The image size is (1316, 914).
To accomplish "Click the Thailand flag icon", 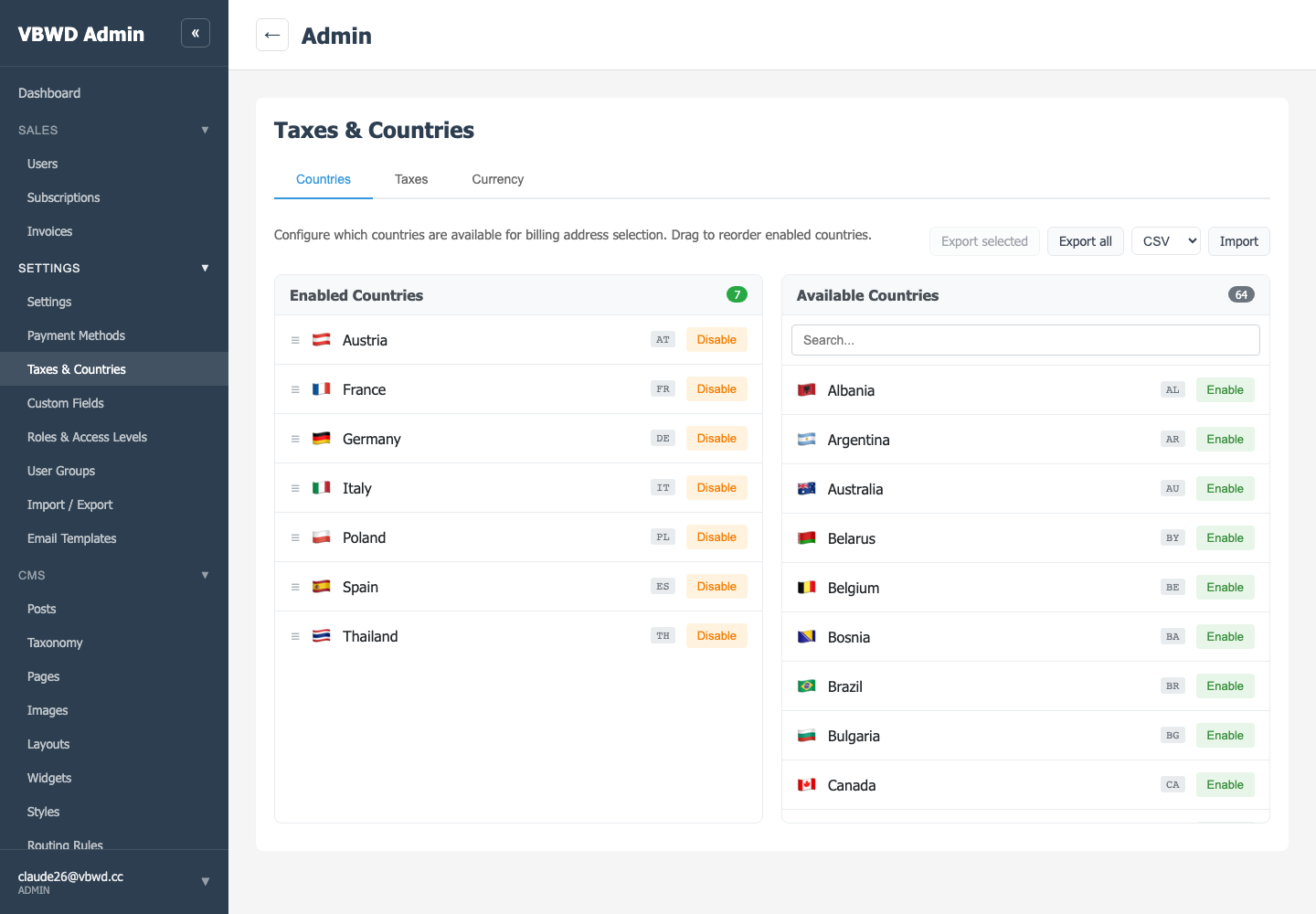I will (322, 636).
